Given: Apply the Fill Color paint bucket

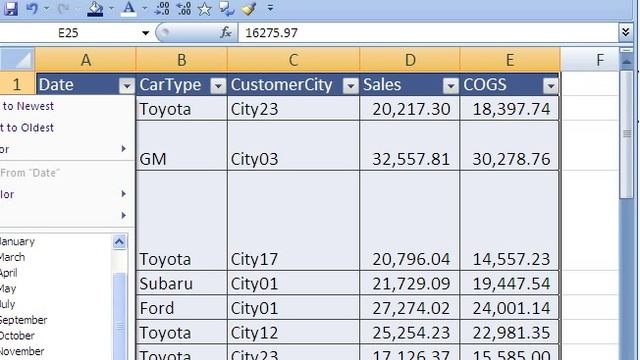Looking at the screenshot, I should click(x=95, y=9).
